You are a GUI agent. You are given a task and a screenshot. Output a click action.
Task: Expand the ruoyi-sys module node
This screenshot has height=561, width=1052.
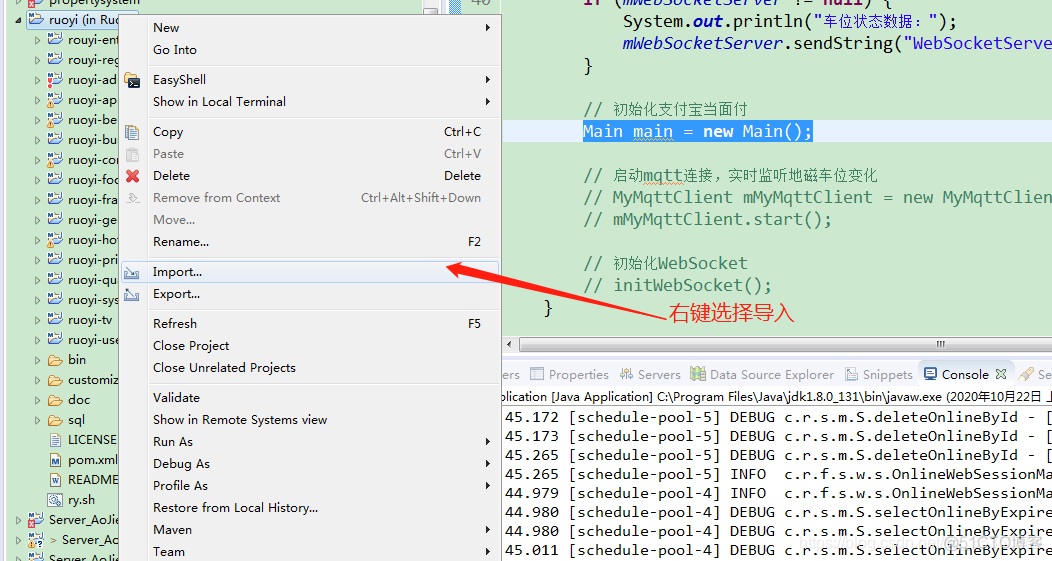pos(38,300)
